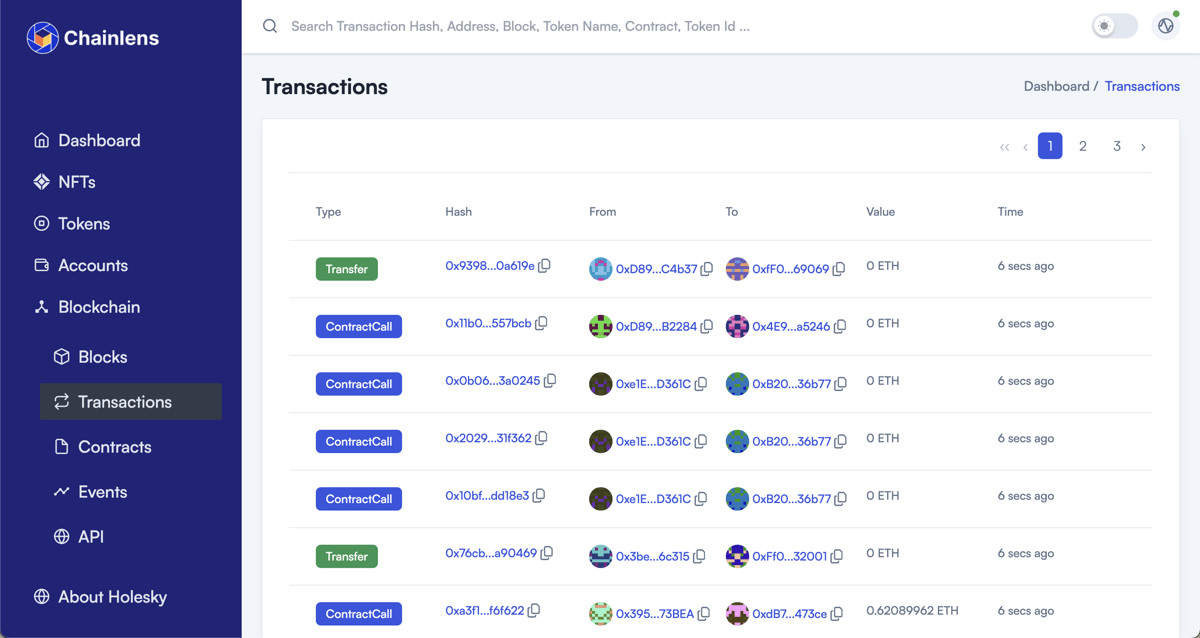
Task: Select Blocks in the sidebar
Action: pyautogui.click(x=102, y=357)
